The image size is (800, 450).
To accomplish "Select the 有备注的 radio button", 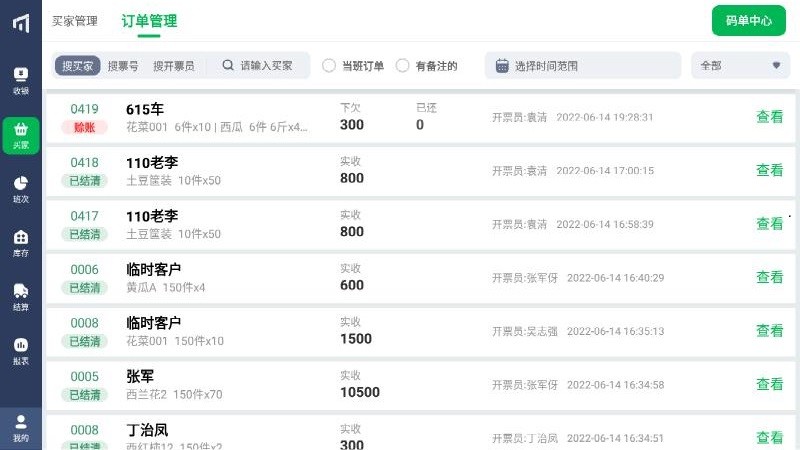I will 403,66.
